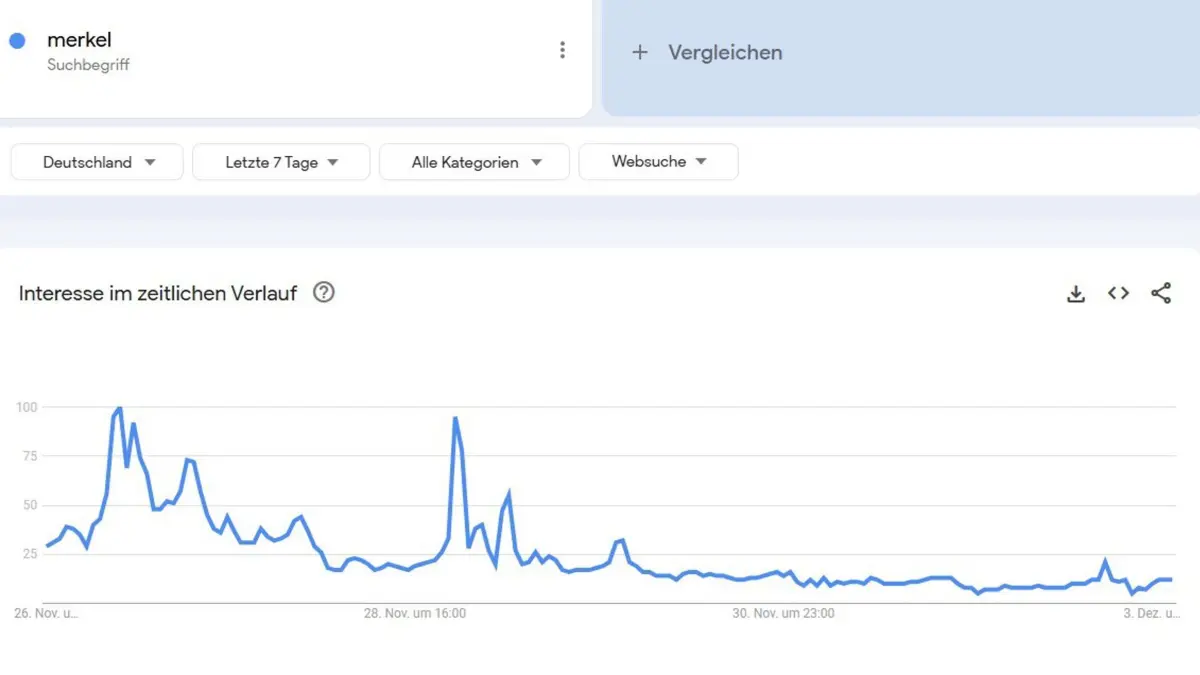Select the 100 peak on the chart line

pyautogui.click(x=120, y=408)
